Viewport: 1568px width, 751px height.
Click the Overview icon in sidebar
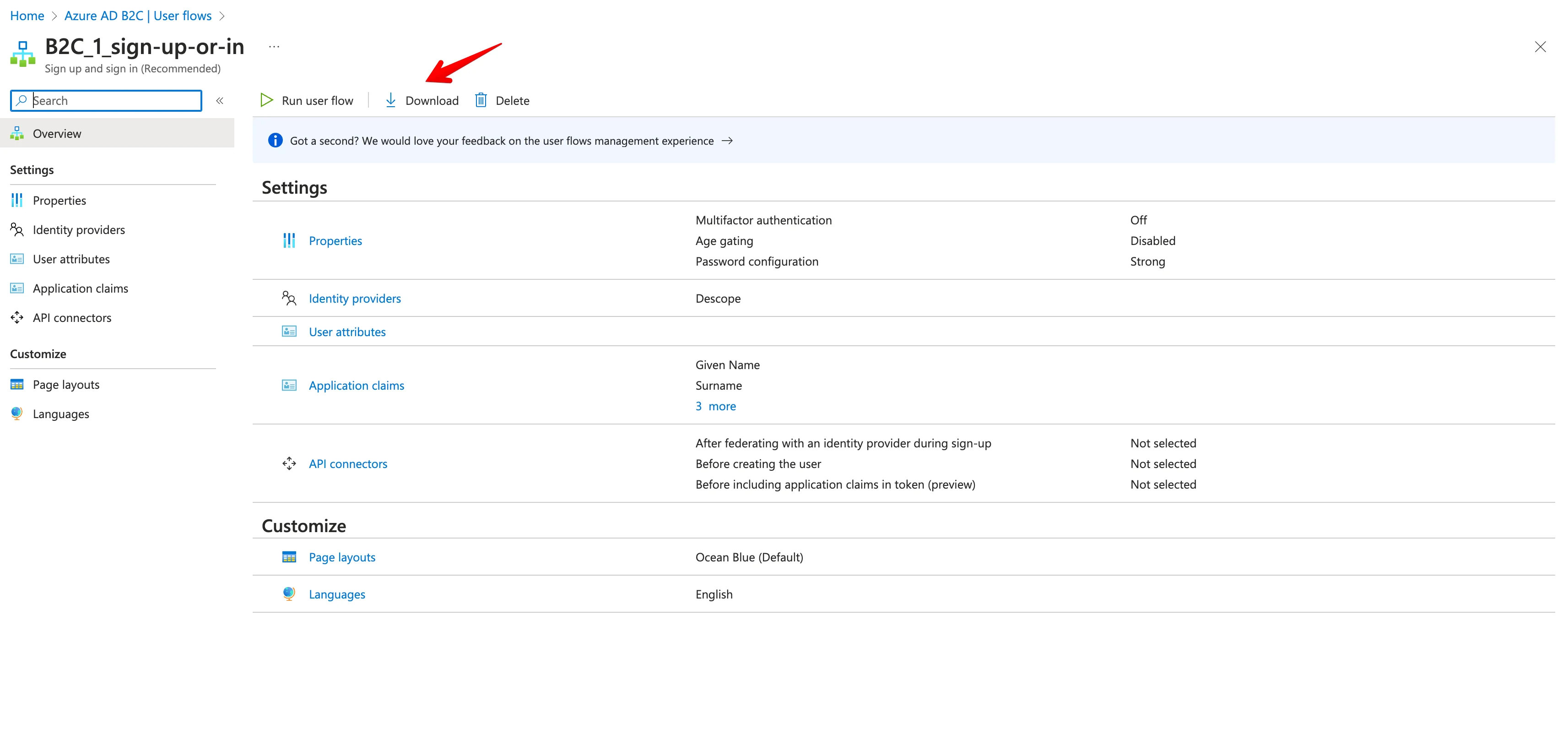point(16,133)
